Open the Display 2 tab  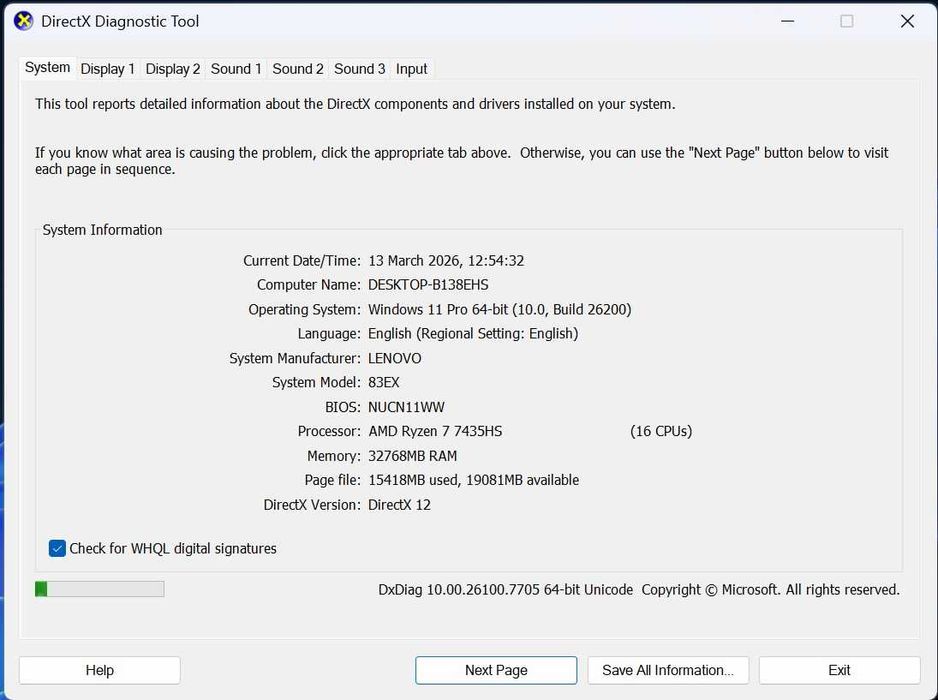[173, 69]
